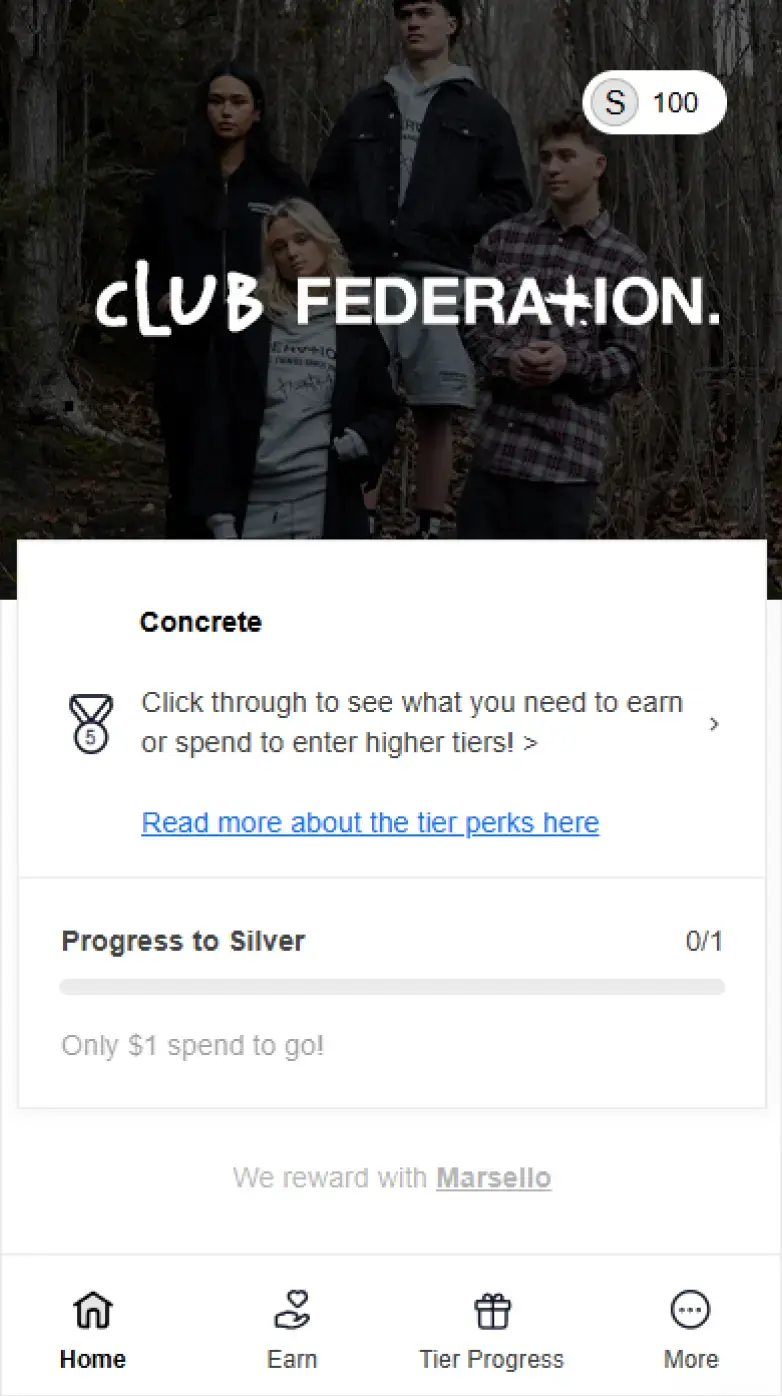Expand tier details with right chevron
This screenshot has height=1396, width=782.
click(x=714, y=724)
